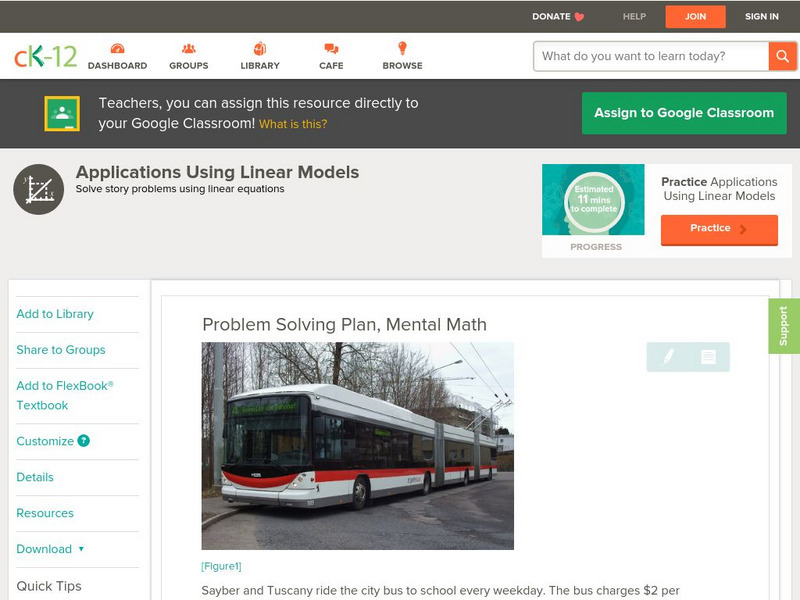Expand the Download dropdown arrow
800x600 pixels.
point(81,549)
